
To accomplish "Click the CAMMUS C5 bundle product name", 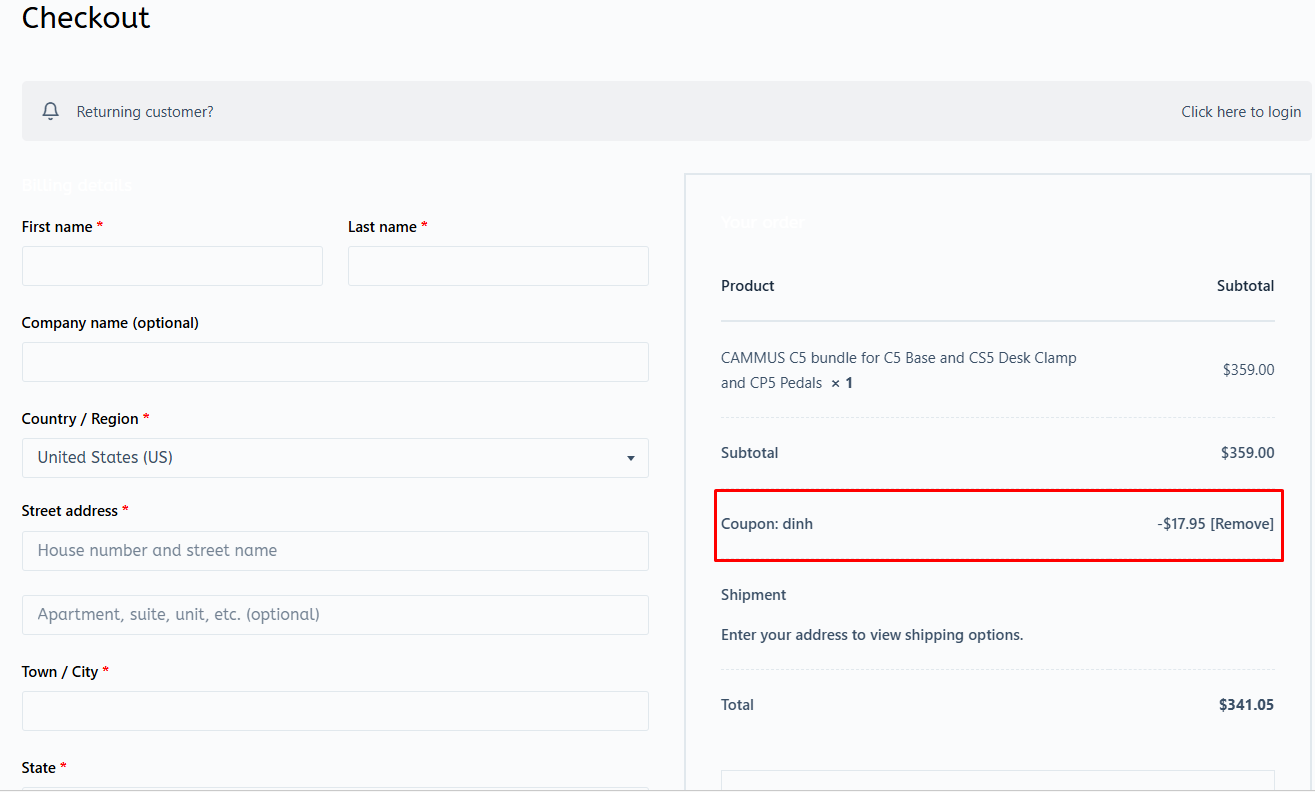I will (x=899, y=370).
